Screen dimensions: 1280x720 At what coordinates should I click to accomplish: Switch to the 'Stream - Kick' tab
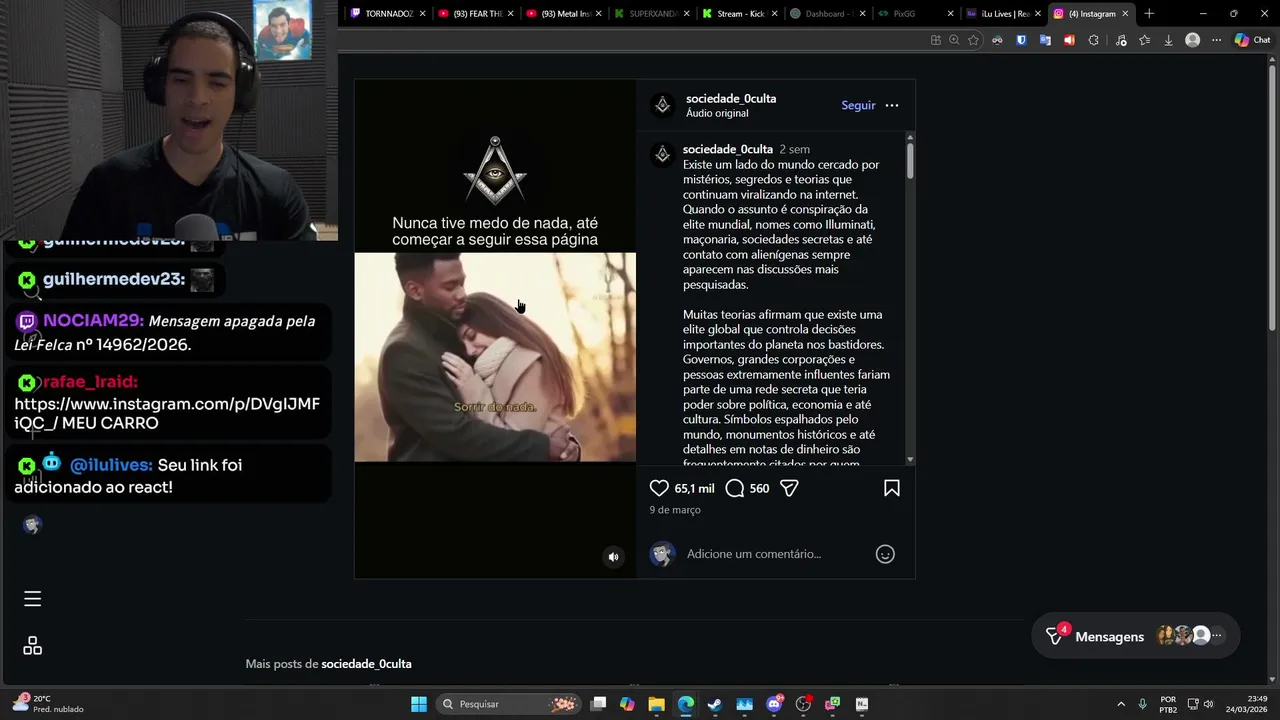coord(741,14)
